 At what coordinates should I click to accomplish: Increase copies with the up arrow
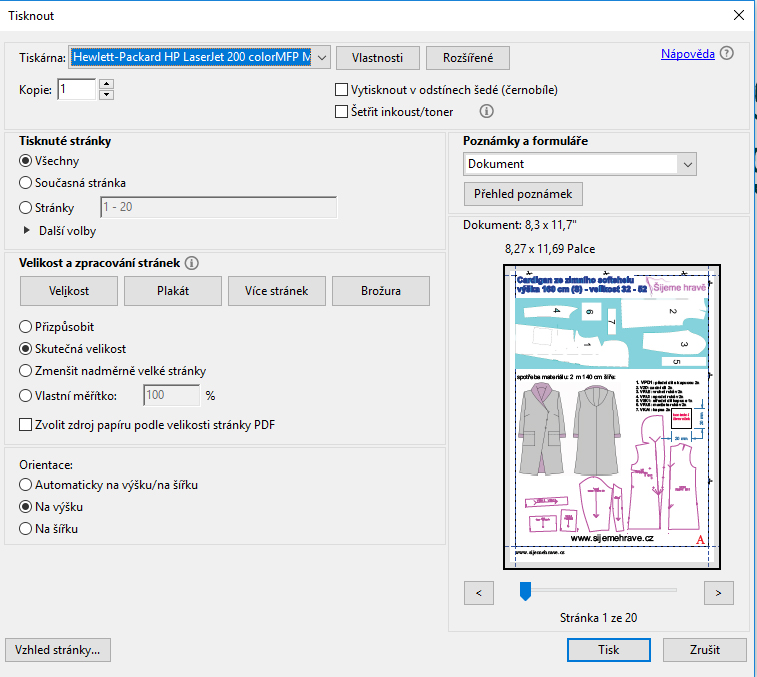tap(106, 84)
